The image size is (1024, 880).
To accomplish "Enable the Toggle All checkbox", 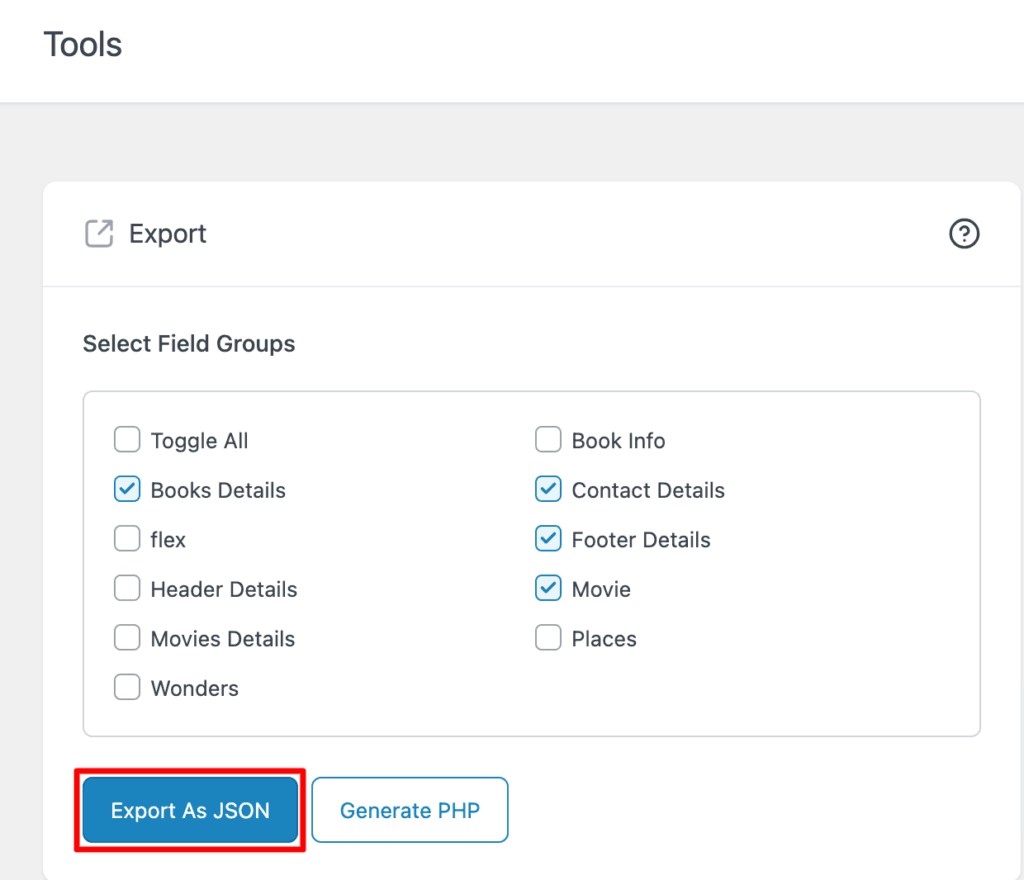I will pyautogui.click(x=127, y=439).
